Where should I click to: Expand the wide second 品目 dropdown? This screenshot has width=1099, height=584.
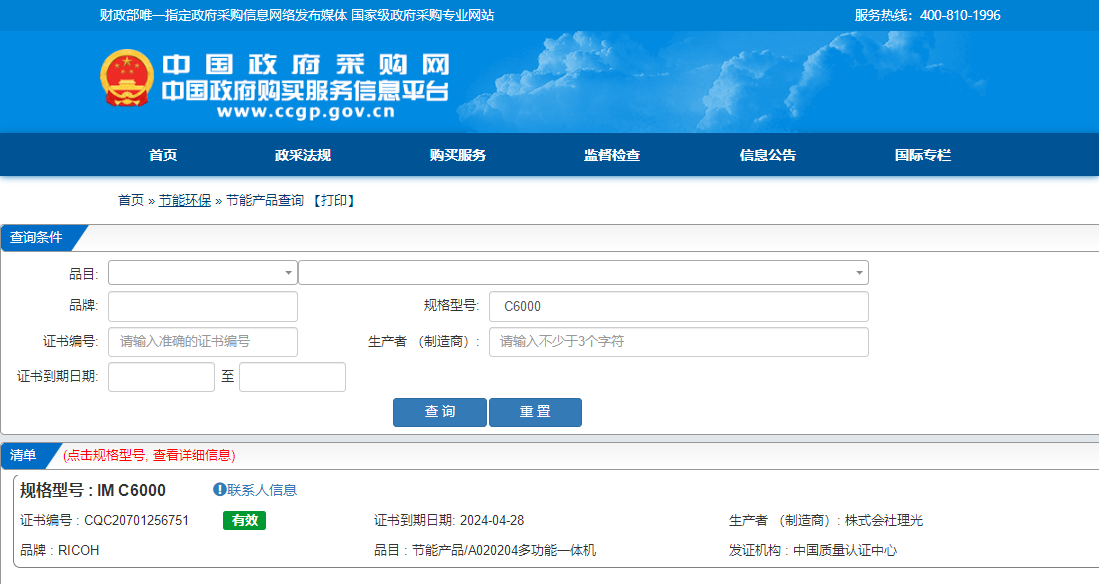click(583, 272)
